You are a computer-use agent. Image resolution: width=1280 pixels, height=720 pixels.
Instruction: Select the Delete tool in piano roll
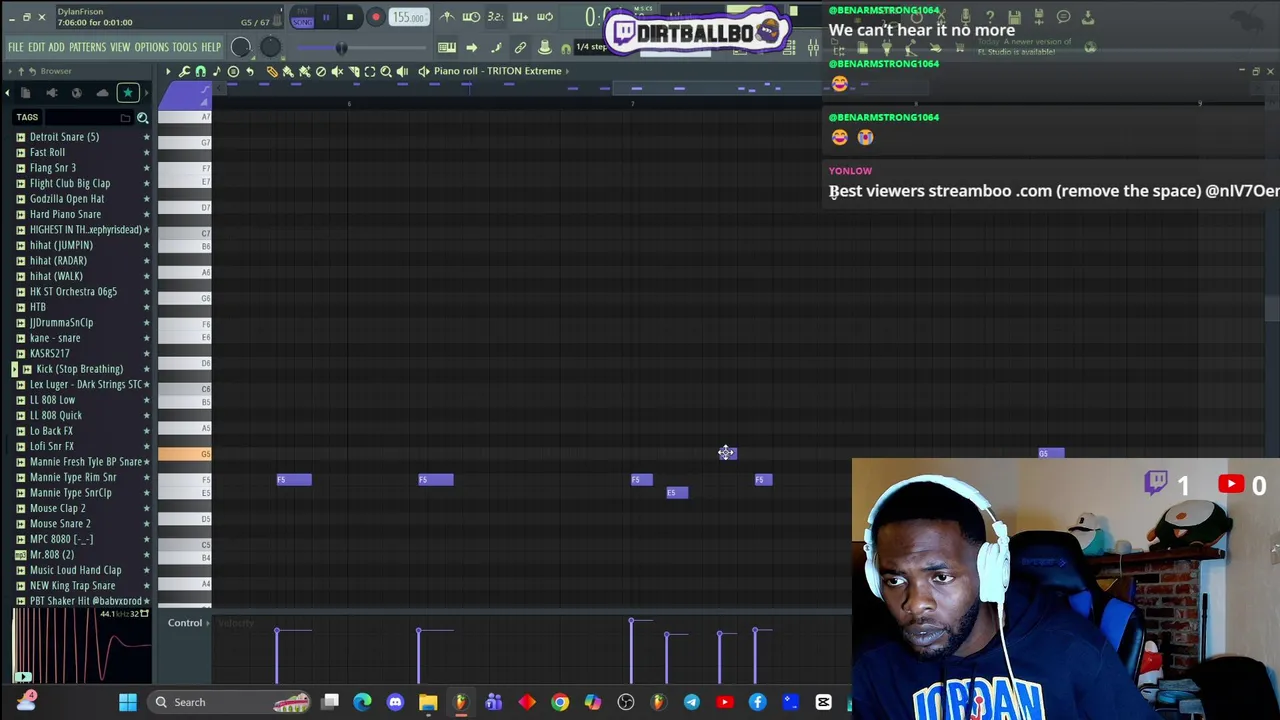coord(321,71)
